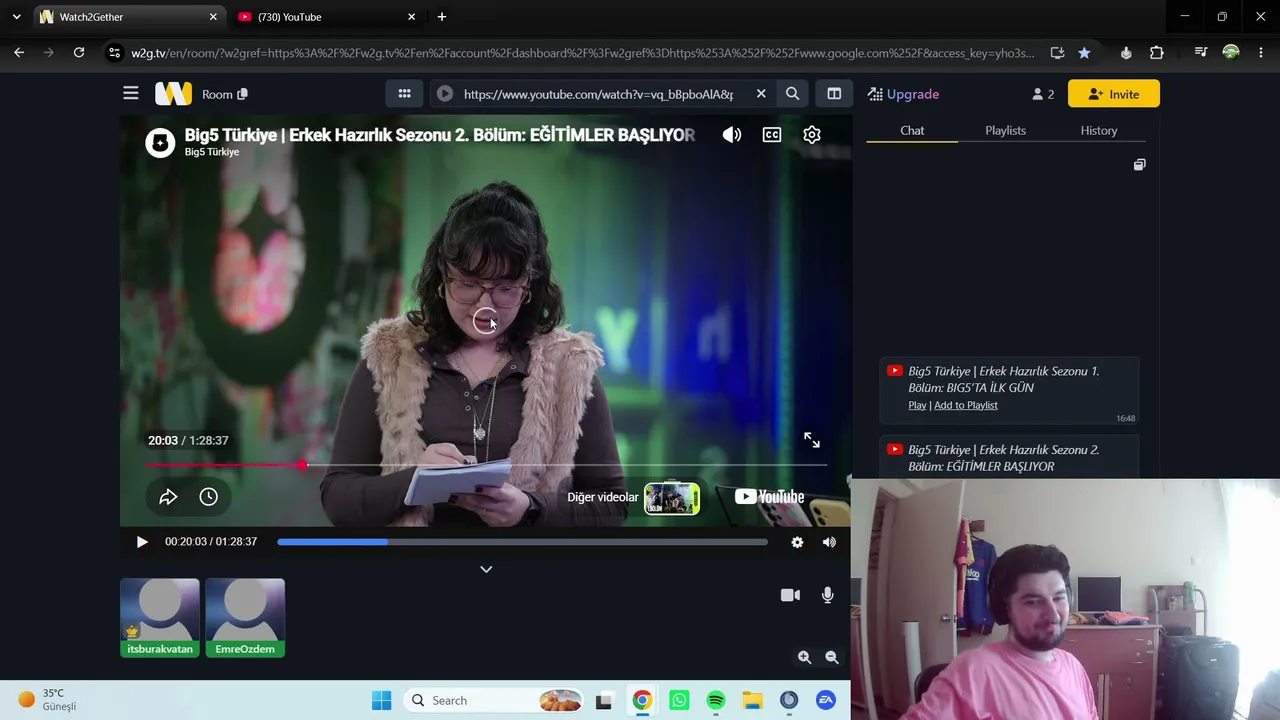
Task: Search for the entered video URL
Action: point(792,94)
